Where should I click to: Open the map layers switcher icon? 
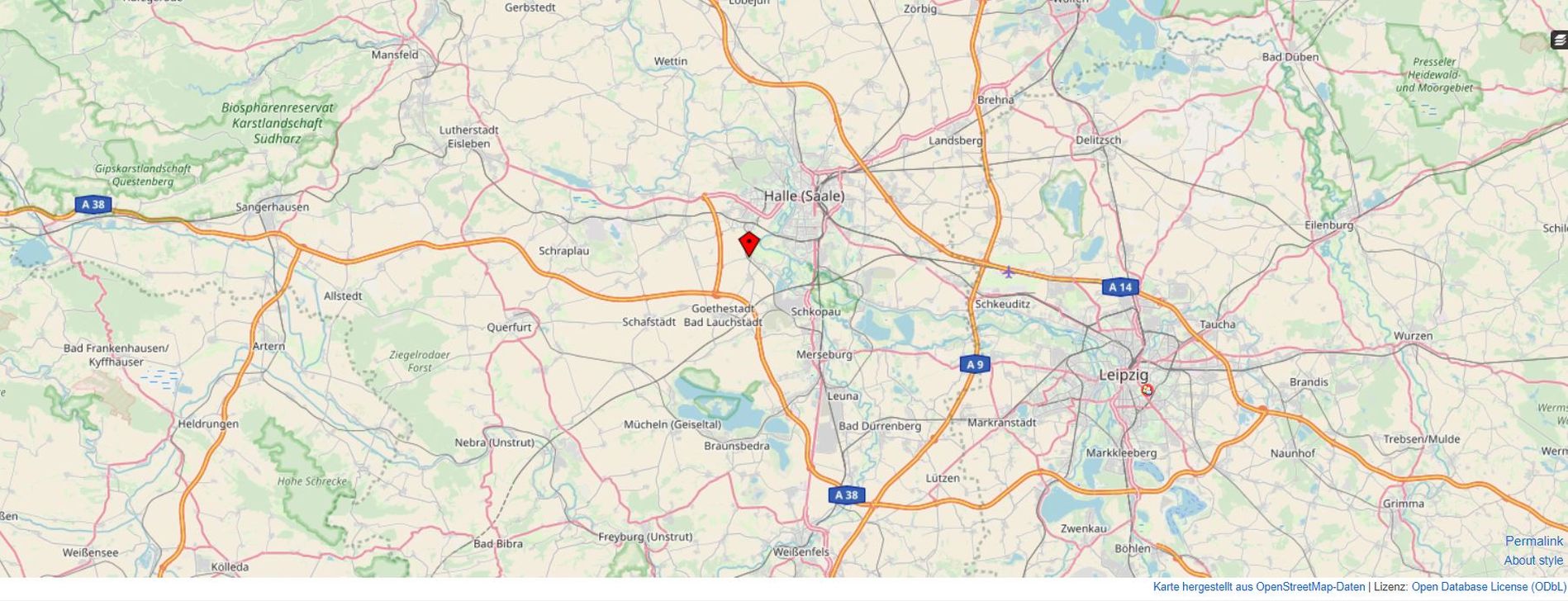tap(1558, 40)
